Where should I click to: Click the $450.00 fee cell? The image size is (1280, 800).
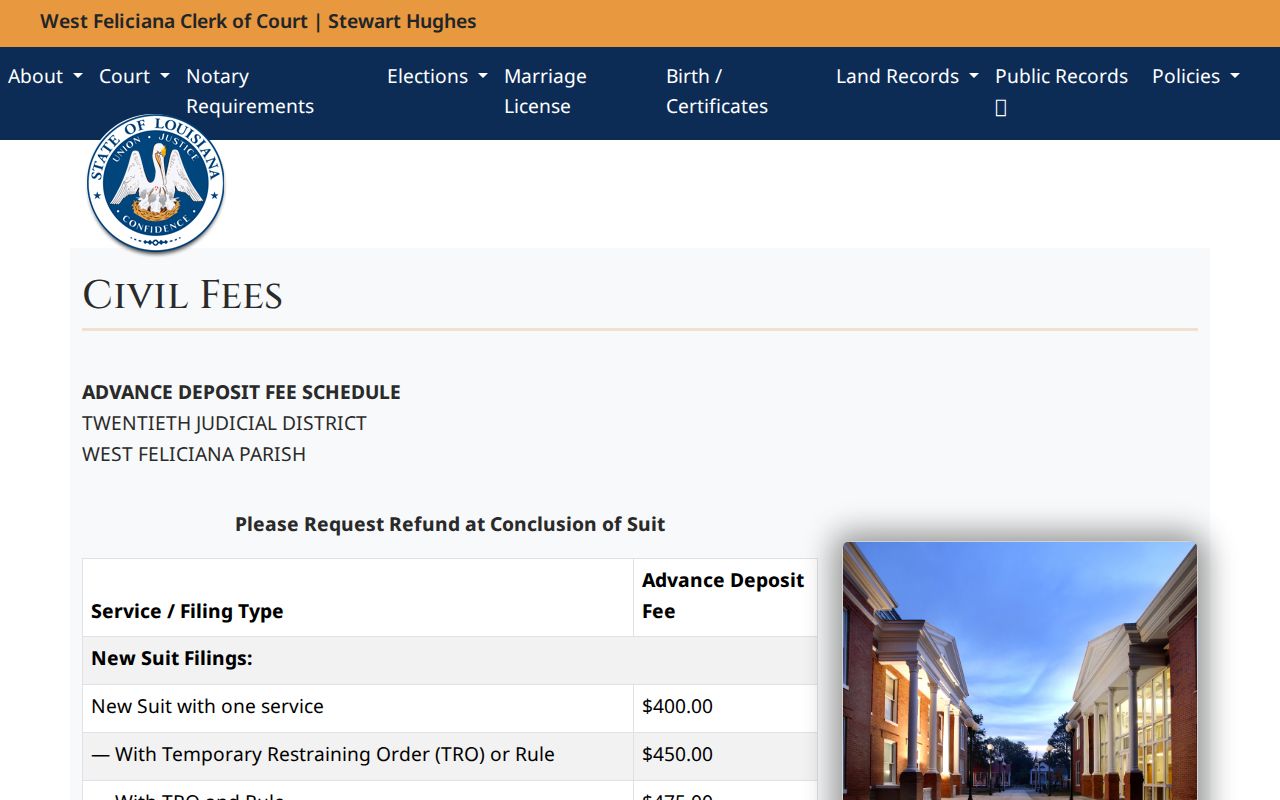[x=725, y=755]
